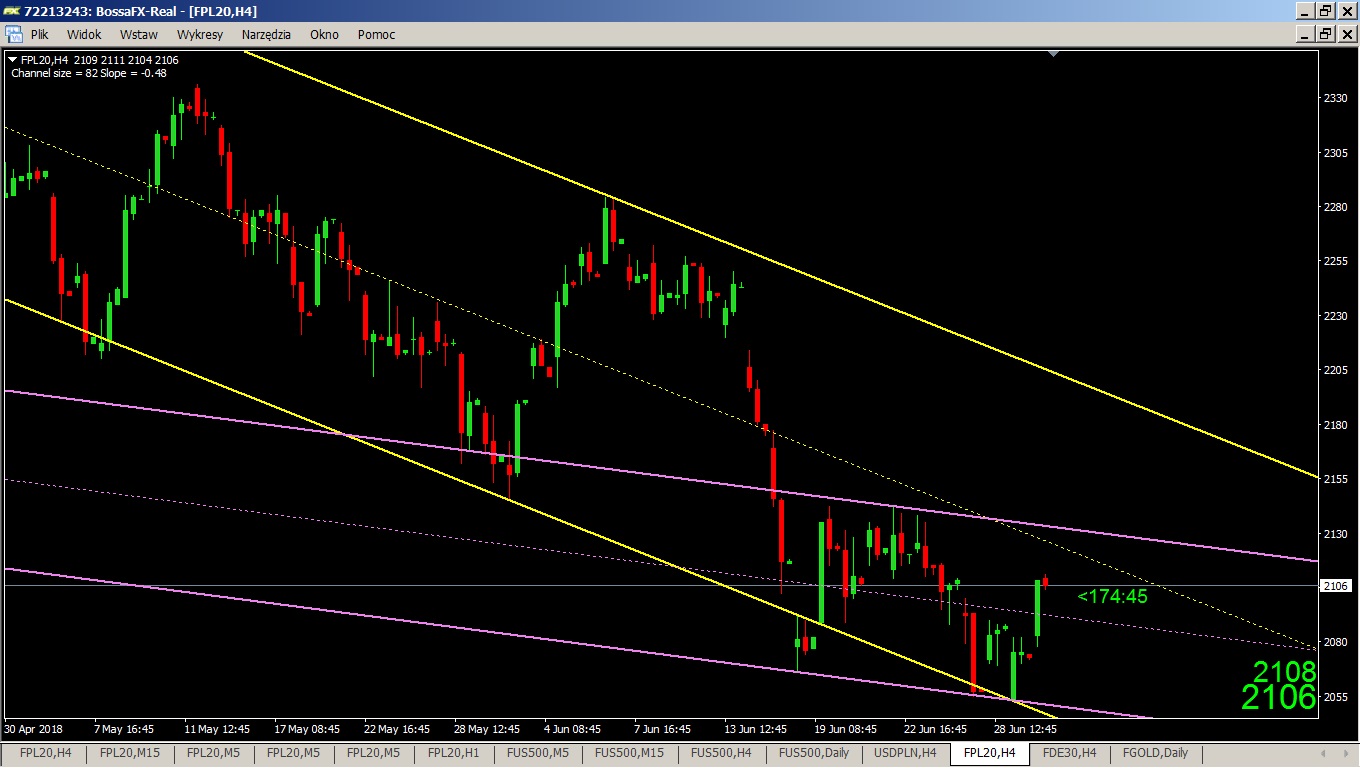Open the Plik menu

point(40,34)
